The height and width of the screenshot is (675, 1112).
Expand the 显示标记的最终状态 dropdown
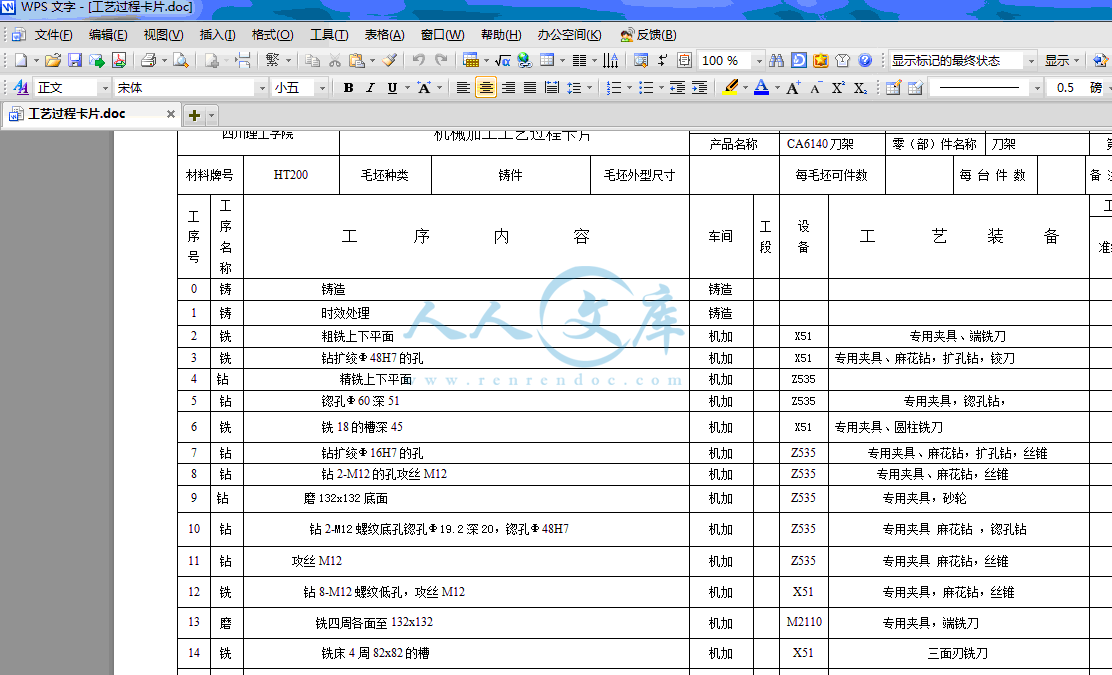[x=1031, y=61]
